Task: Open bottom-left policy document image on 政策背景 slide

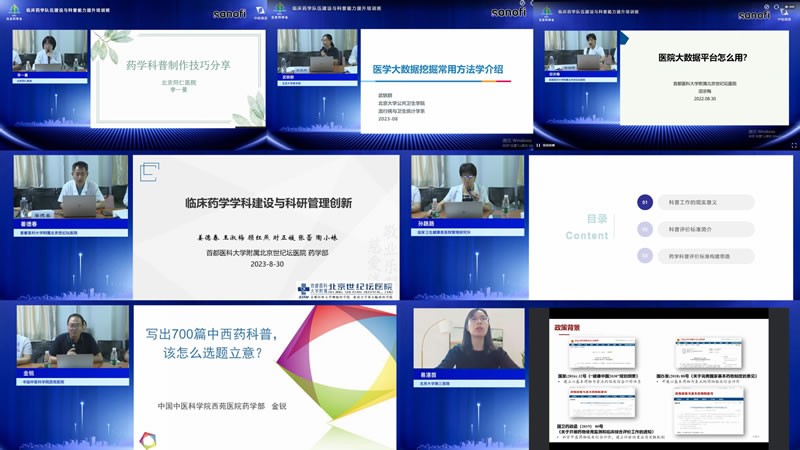Action: click(x=602, y=403)
